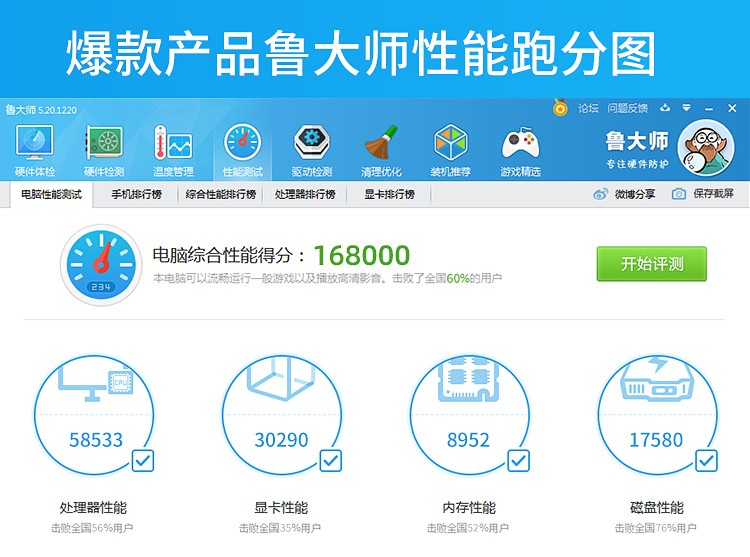This screenshot has height=557, width=750.
Task: Switch to the 手机排行榜 tab
Action: [x=136, y=195]
